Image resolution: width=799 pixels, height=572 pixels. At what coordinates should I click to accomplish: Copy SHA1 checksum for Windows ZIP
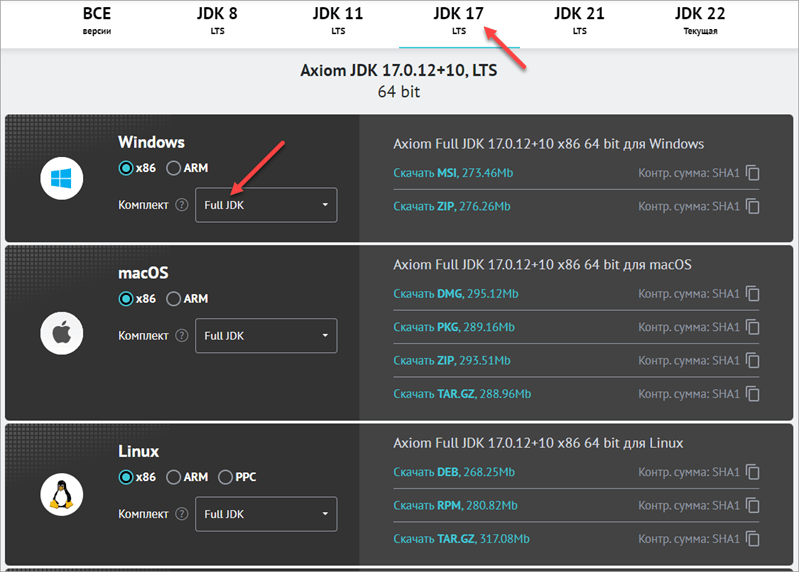point(753,206)
